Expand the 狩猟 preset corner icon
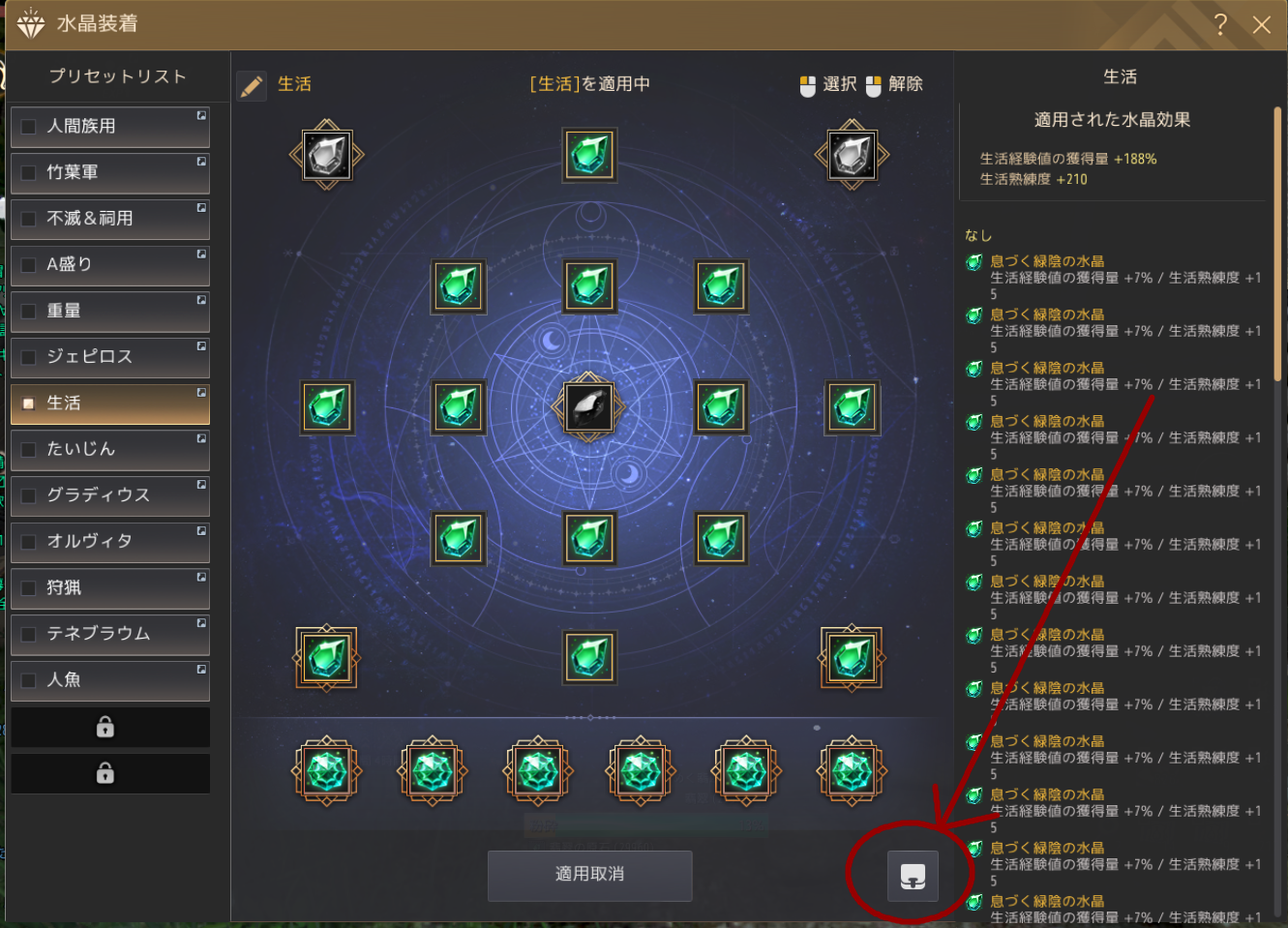This screenshot has width=1288, height=928. [x=201, y=577]
